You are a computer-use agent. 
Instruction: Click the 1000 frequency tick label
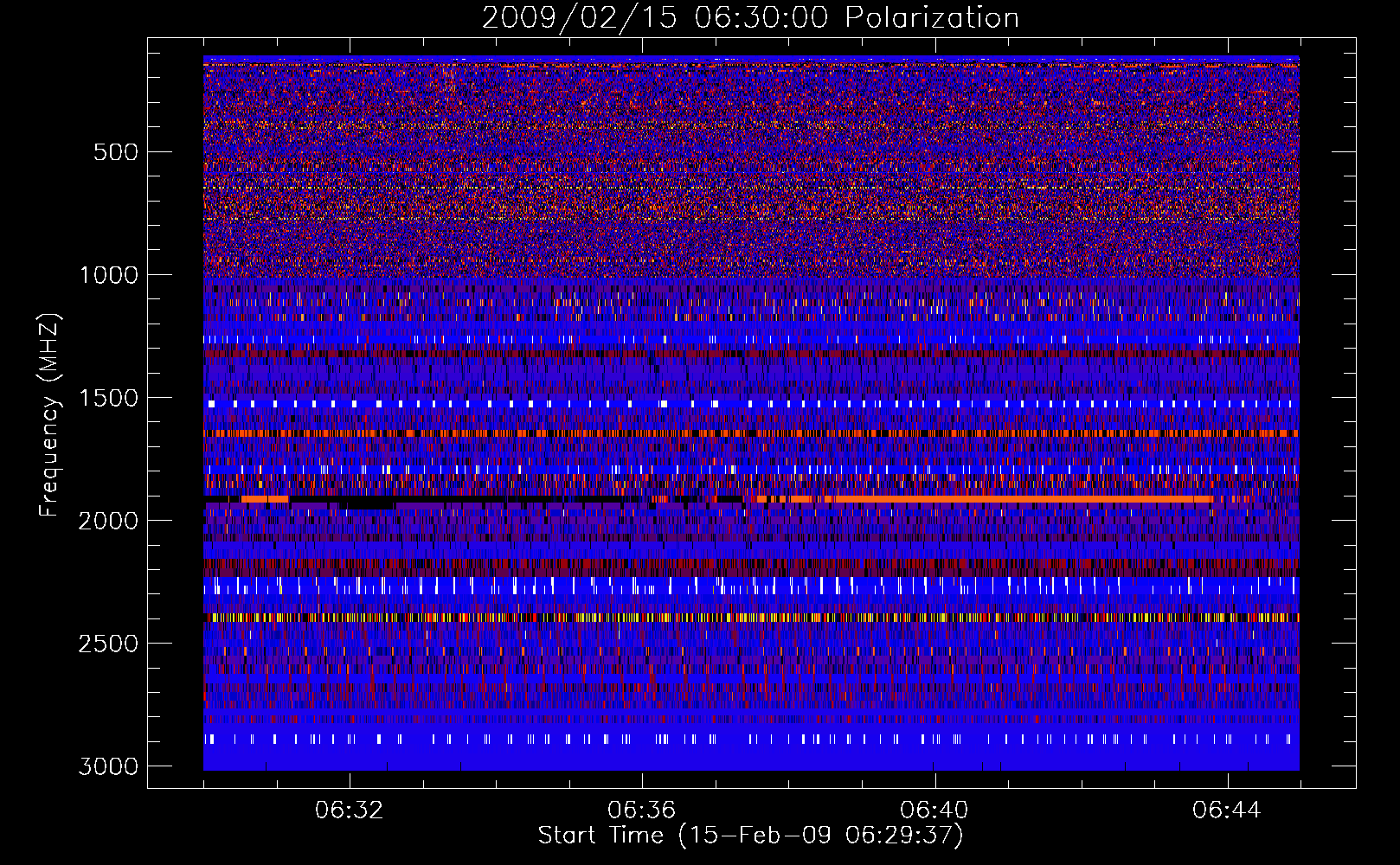(x=108, y=275)
